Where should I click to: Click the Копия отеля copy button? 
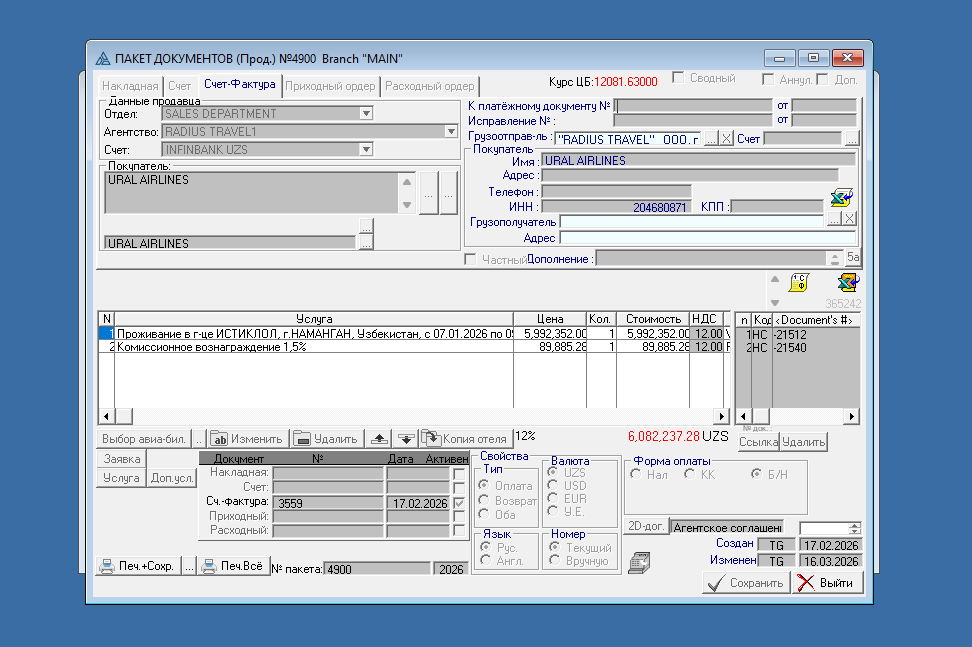[x=466, y=439]
